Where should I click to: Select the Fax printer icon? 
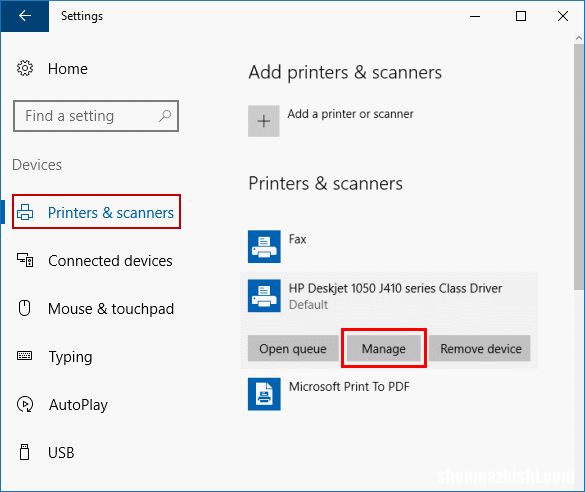264,247
